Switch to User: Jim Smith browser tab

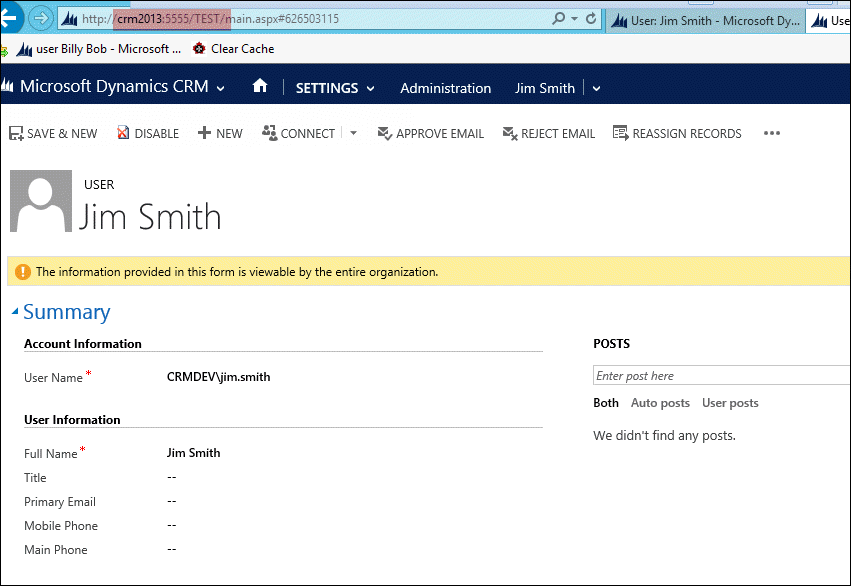pyautogui.click(x=704, y=21)
